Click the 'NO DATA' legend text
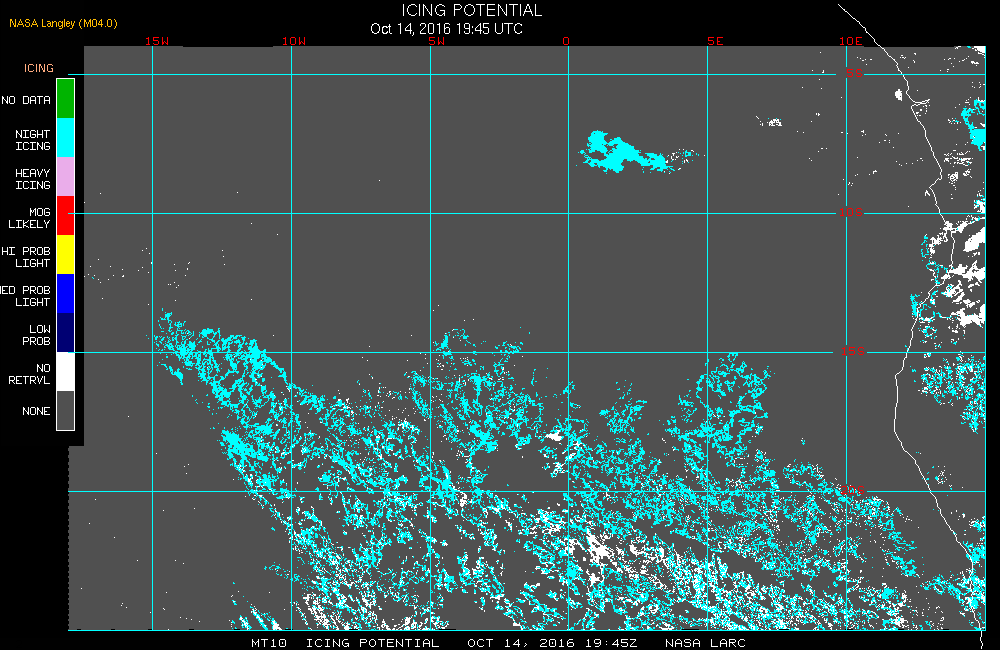Image resolution: width=1000 pixels, height=650 pixels. point(26,100)
